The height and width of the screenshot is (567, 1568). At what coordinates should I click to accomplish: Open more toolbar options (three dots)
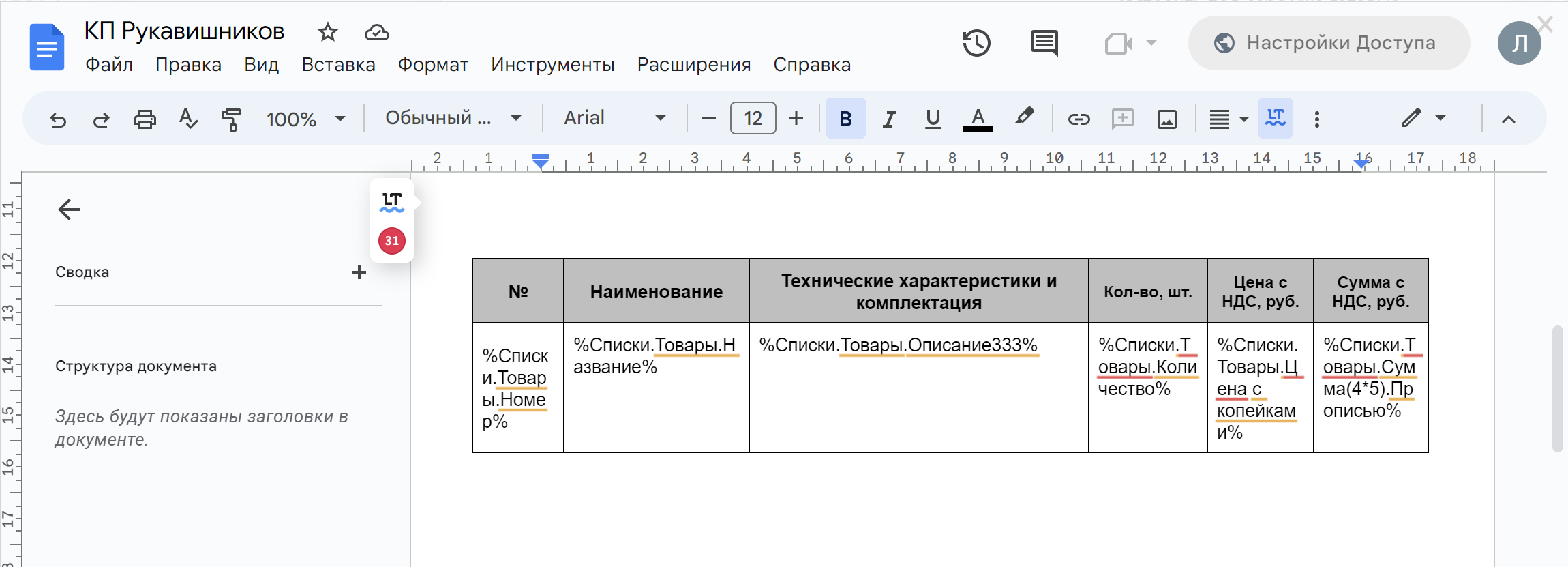tap(1316, 119)
